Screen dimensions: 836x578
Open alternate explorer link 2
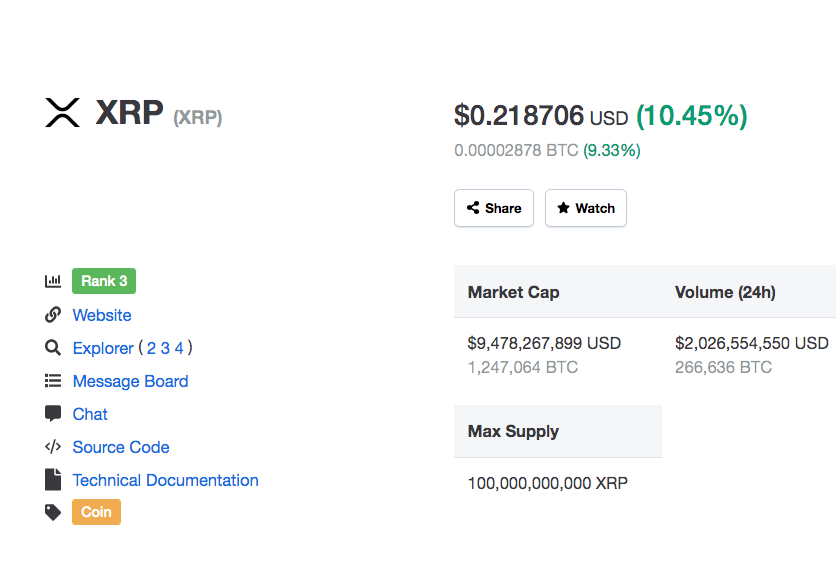pyautogui.click(x=151, y=348)
